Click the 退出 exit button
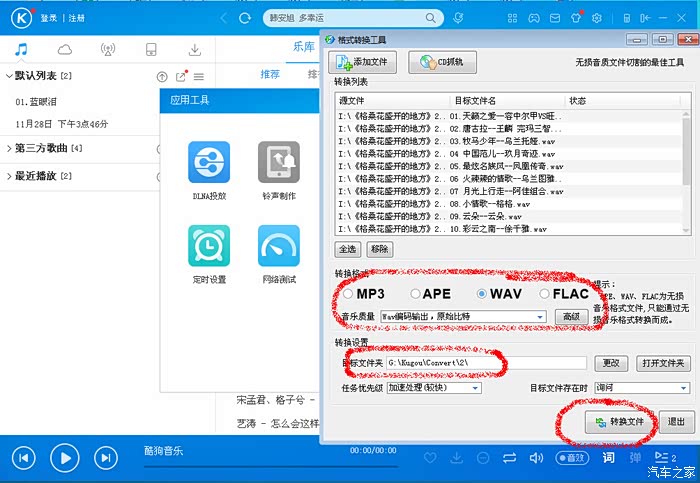Viewport: 700px width, 483px height. point(676,422)
